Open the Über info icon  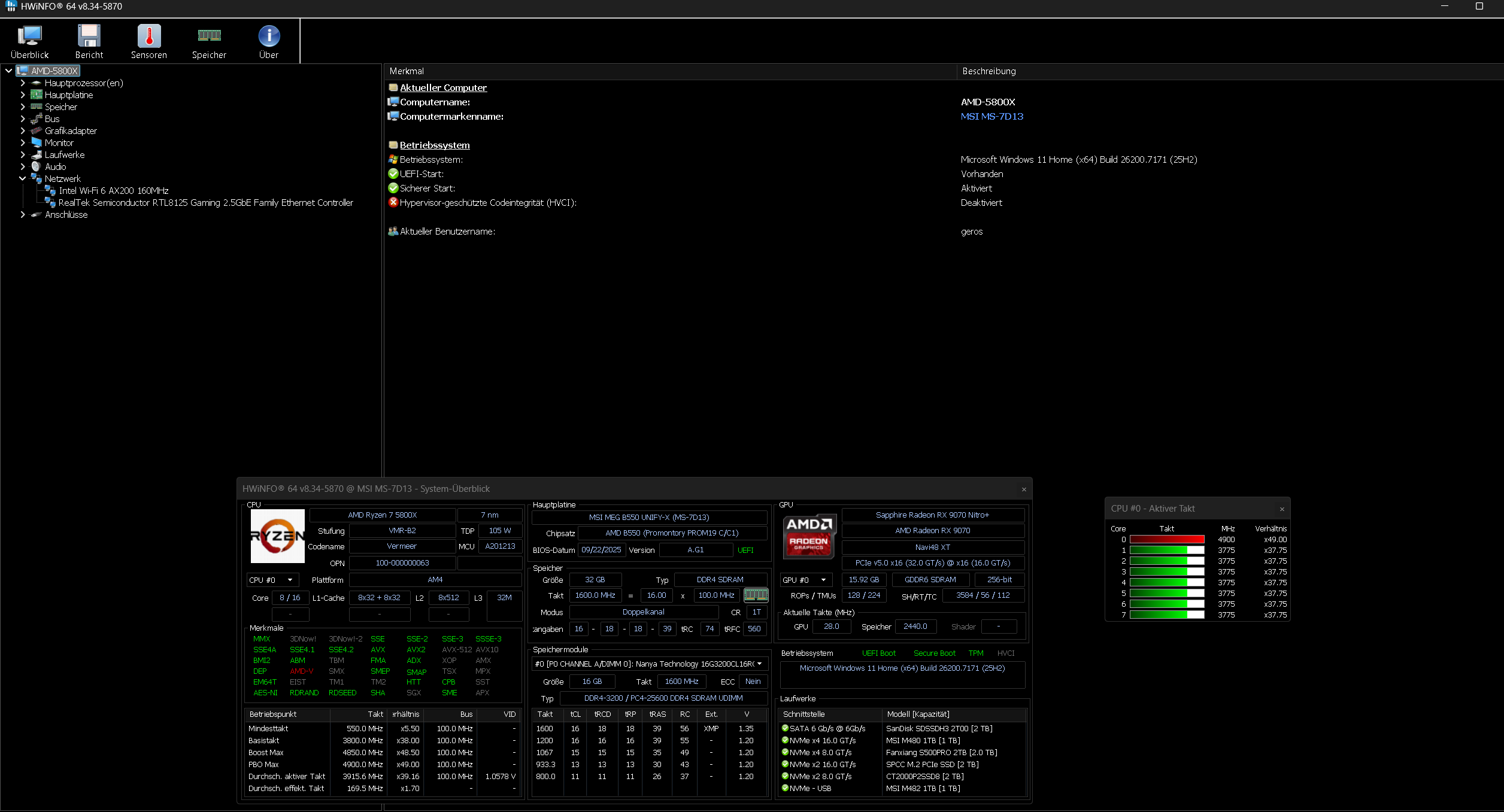coord(269,37)
